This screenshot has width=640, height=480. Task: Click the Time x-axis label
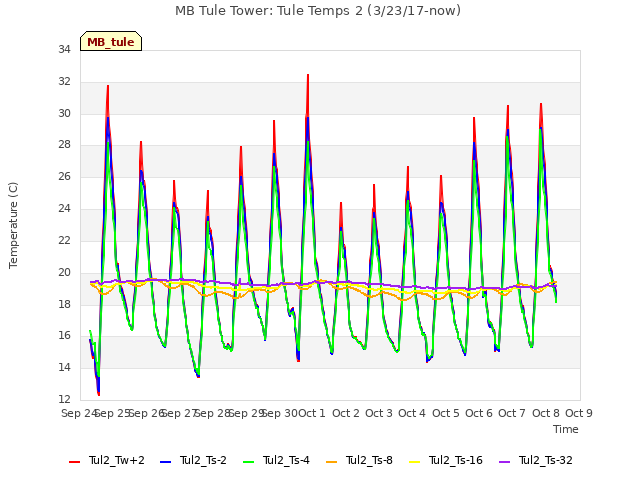pos(566,429)
